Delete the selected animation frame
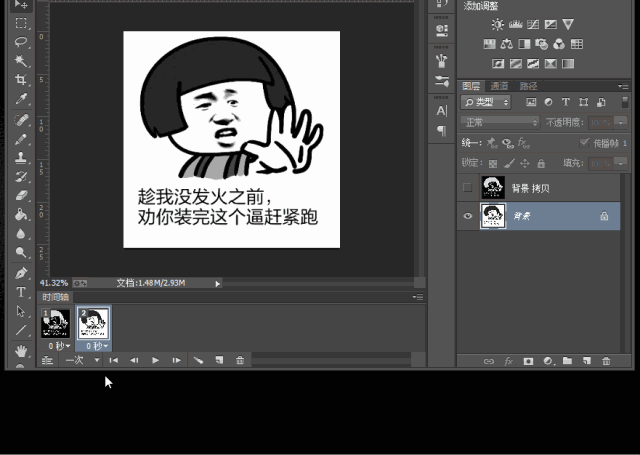This screenshot has height=455, width=640. [x=240, y=360]
